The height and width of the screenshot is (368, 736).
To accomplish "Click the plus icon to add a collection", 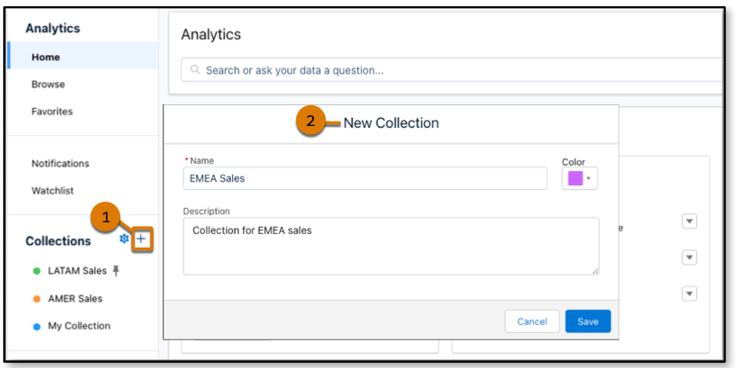I will [x=142, y=239].
